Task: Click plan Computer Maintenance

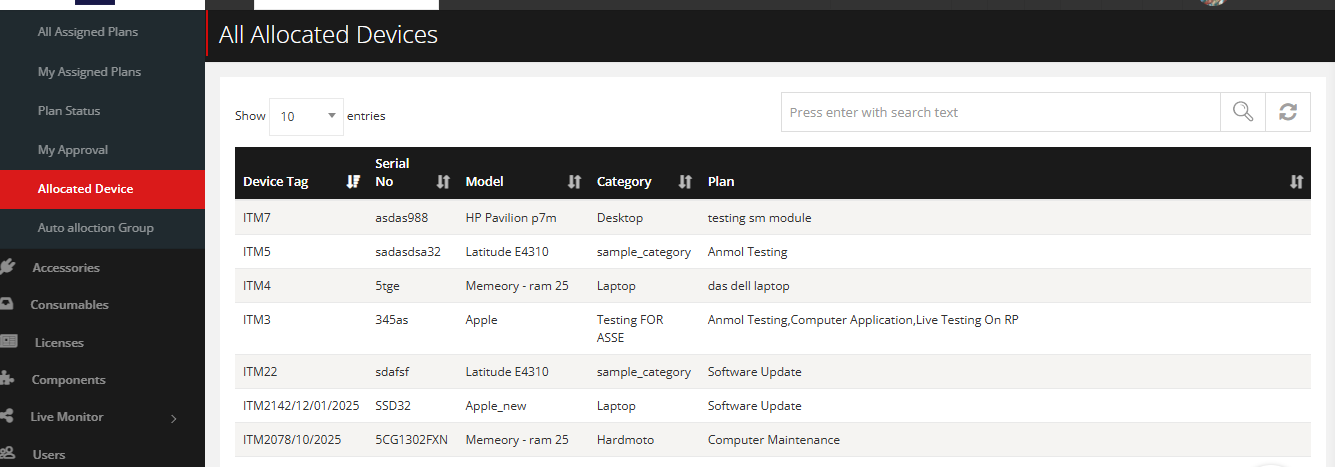Action: click(774, 439)
